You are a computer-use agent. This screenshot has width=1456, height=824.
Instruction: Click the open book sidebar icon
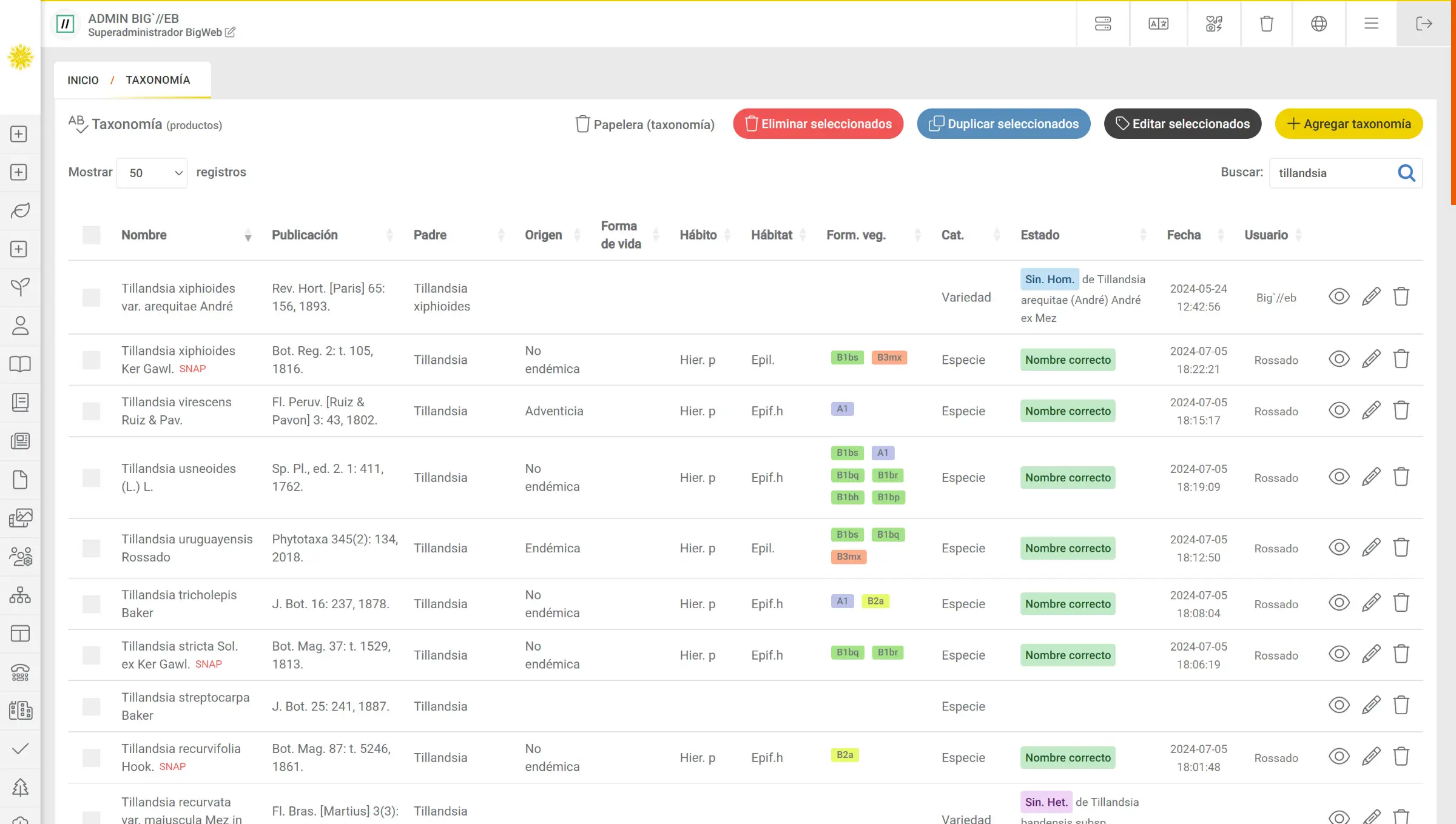coord(20,364)
